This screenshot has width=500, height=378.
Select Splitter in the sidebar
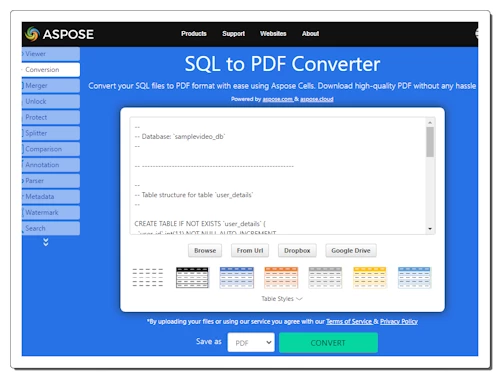(x=51, y=133)
